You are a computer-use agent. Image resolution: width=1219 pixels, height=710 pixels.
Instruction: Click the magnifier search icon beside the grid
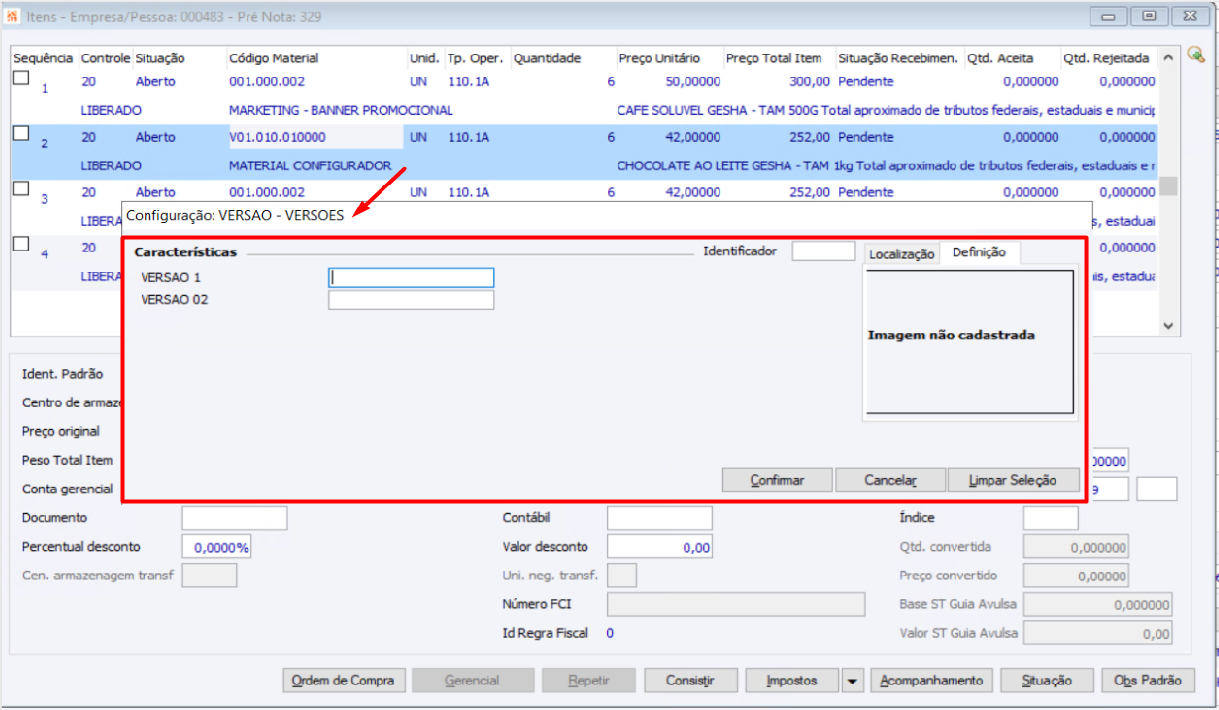[x=1195, y=55]
